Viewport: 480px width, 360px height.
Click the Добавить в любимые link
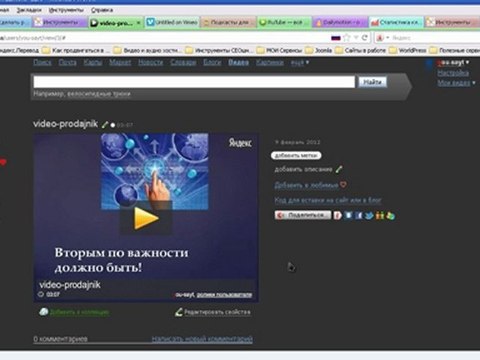(x=306, y=185)
